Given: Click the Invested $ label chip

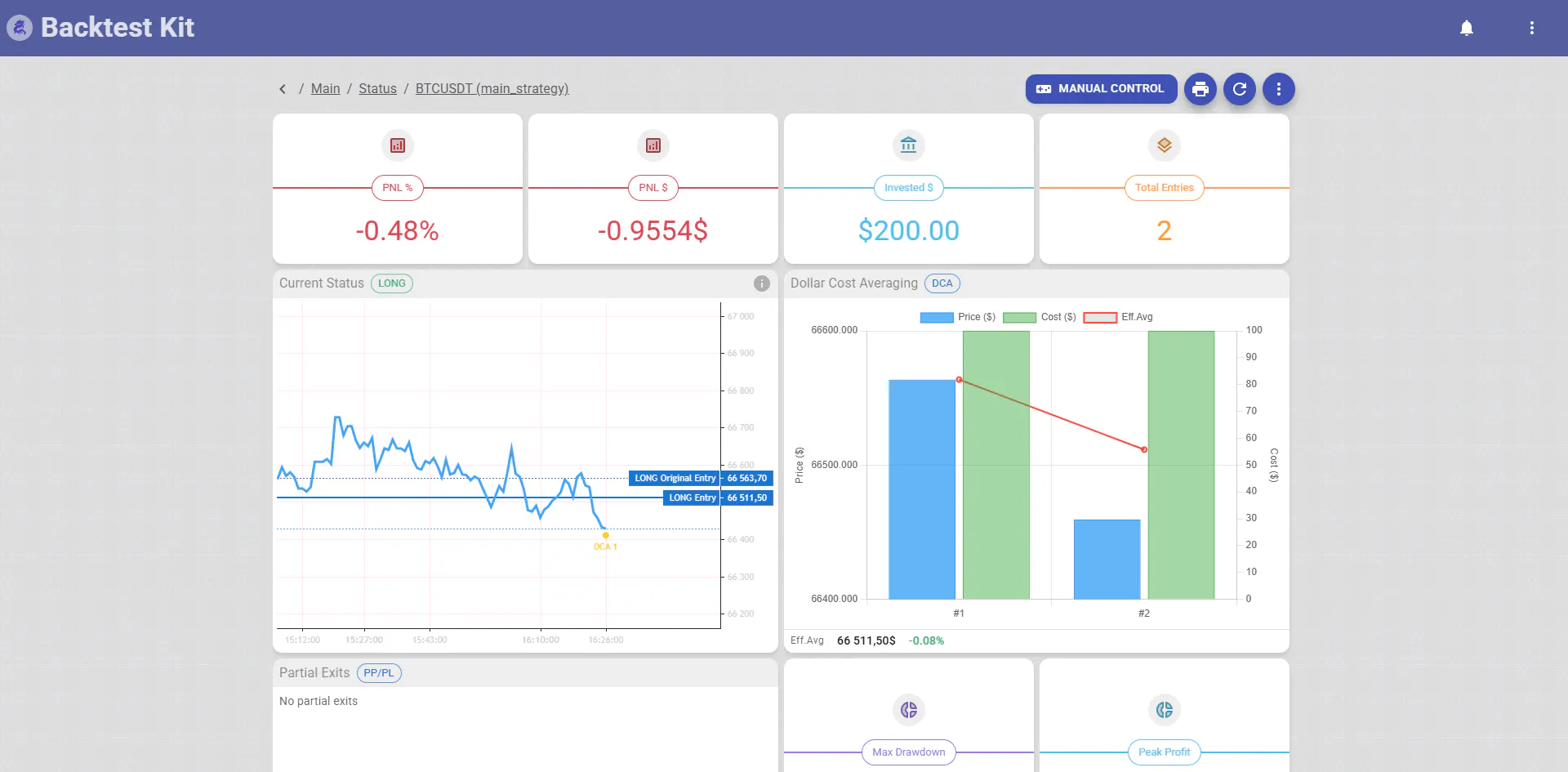Looking at the screenshot, I should 909,188.
